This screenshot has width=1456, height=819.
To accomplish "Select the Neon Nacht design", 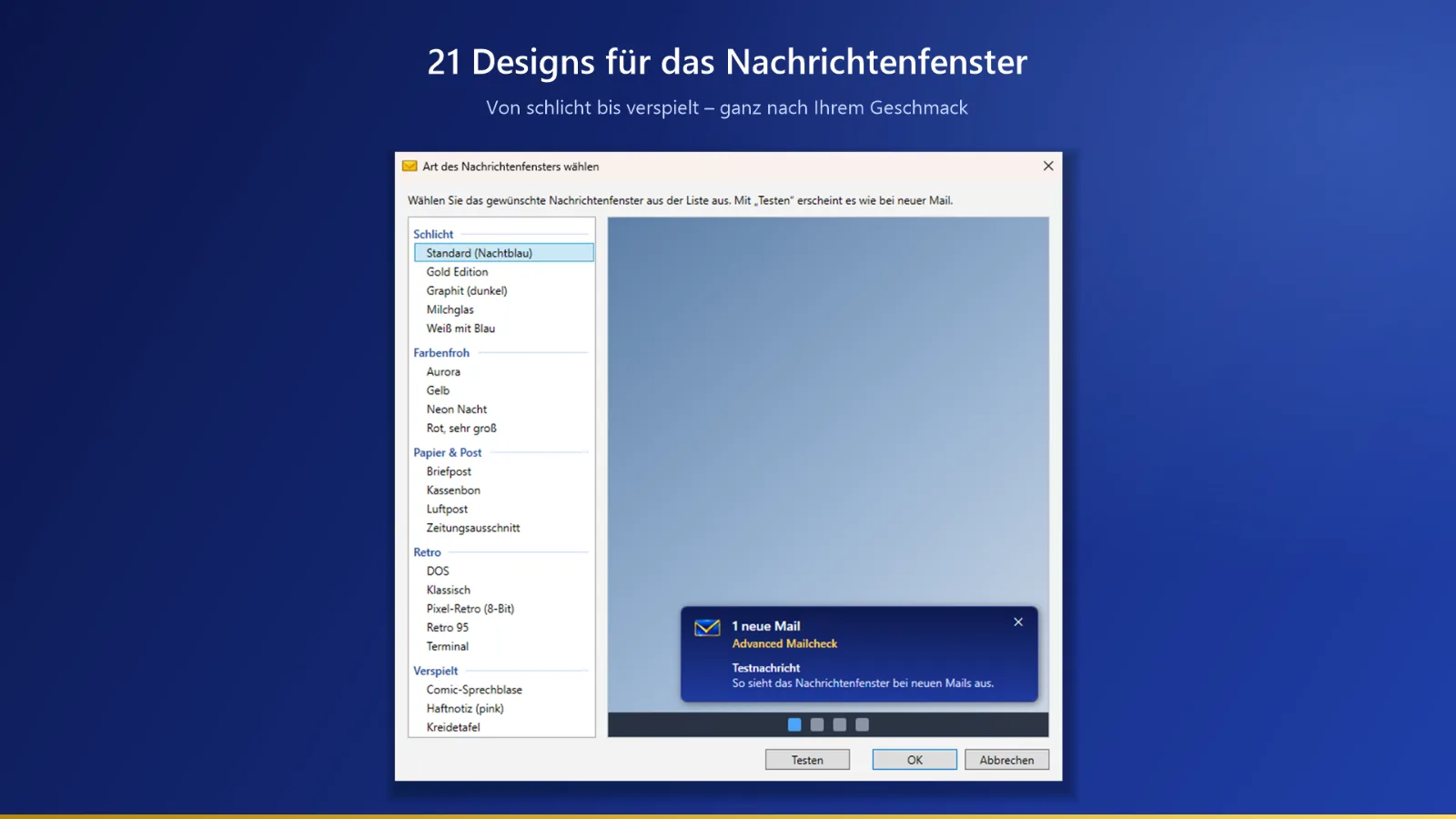I will (503, 409).
